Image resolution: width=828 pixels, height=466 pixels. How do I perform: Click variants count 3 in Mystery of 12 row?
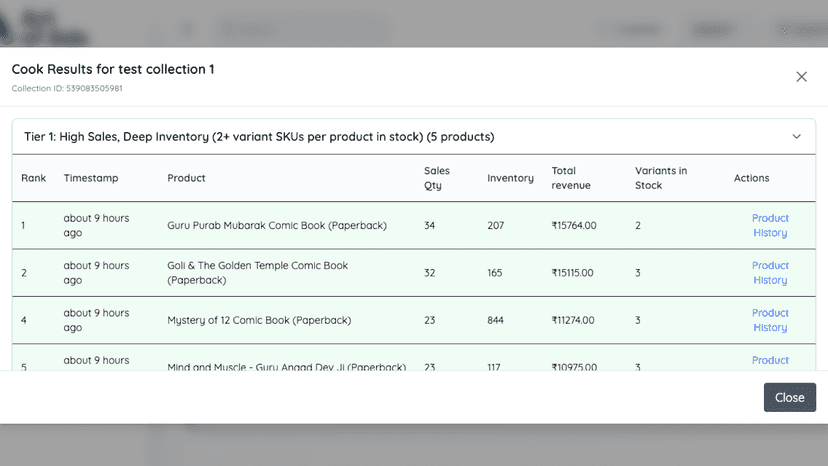pyautogui.click(x=638, y=320)
